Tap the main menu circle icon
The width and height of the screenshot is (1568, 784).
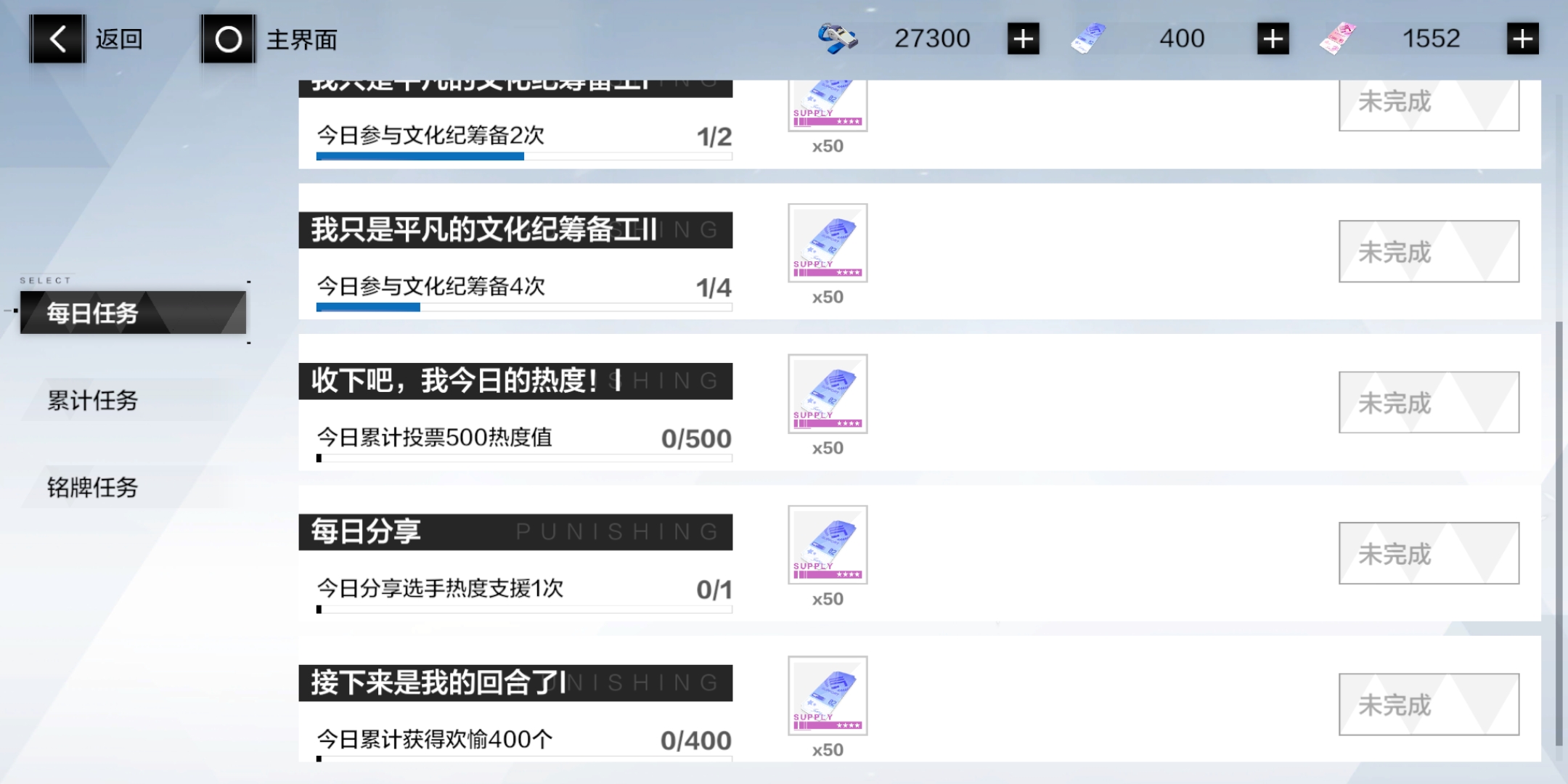228,39
